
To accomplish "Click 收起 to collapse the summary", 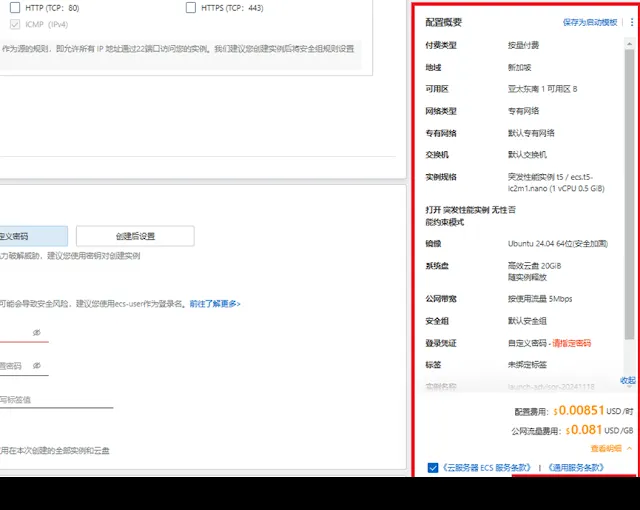I will (627, 380).
